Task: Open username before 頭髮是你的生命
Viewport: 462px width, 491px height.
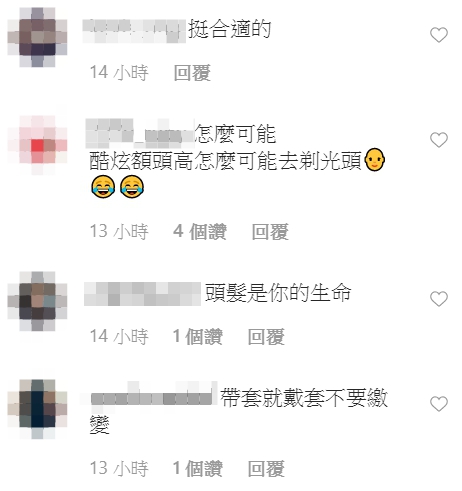Action: (x=142, y=294)
